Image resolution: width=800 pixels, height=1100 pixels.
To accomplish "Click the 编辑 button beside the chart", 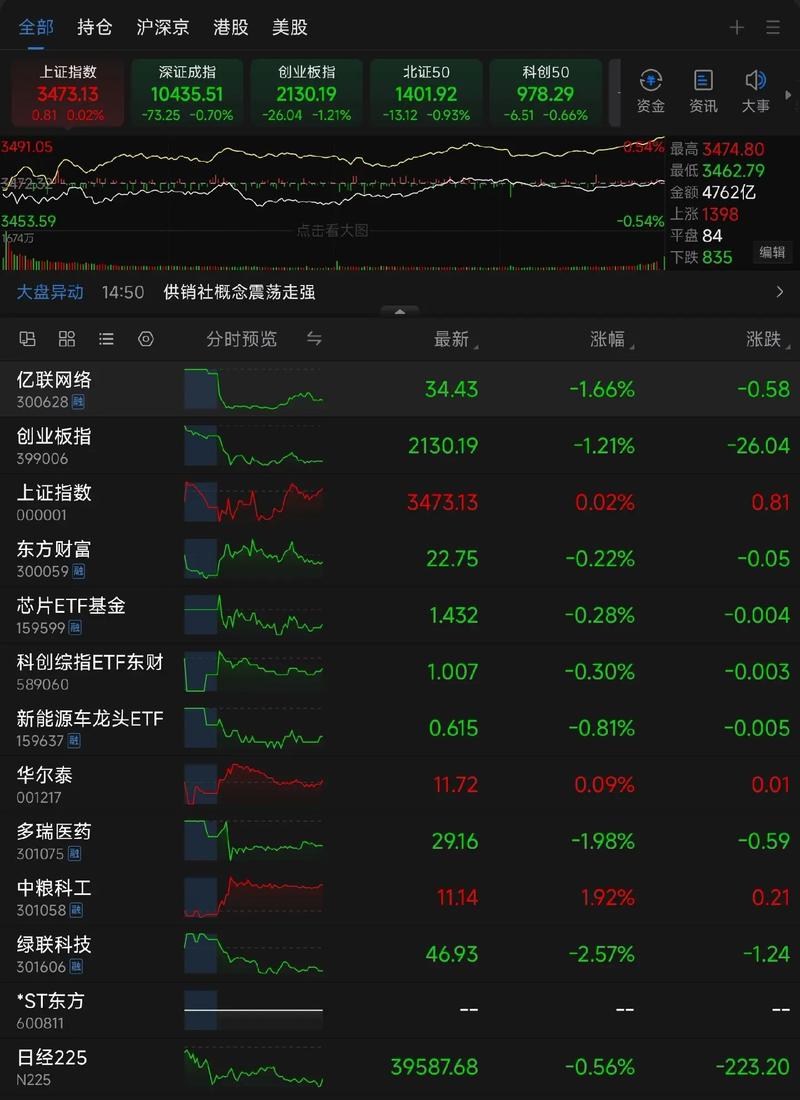I will 772,252.
